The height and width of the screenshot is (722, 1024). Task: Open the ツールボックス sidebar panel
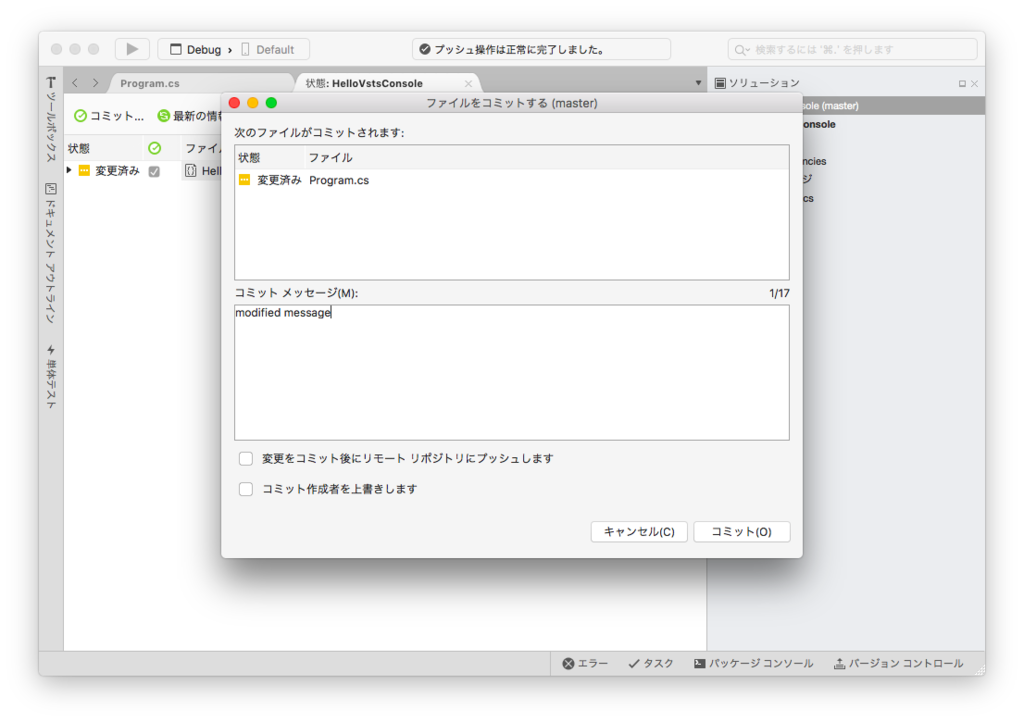[x=49, y=120]
